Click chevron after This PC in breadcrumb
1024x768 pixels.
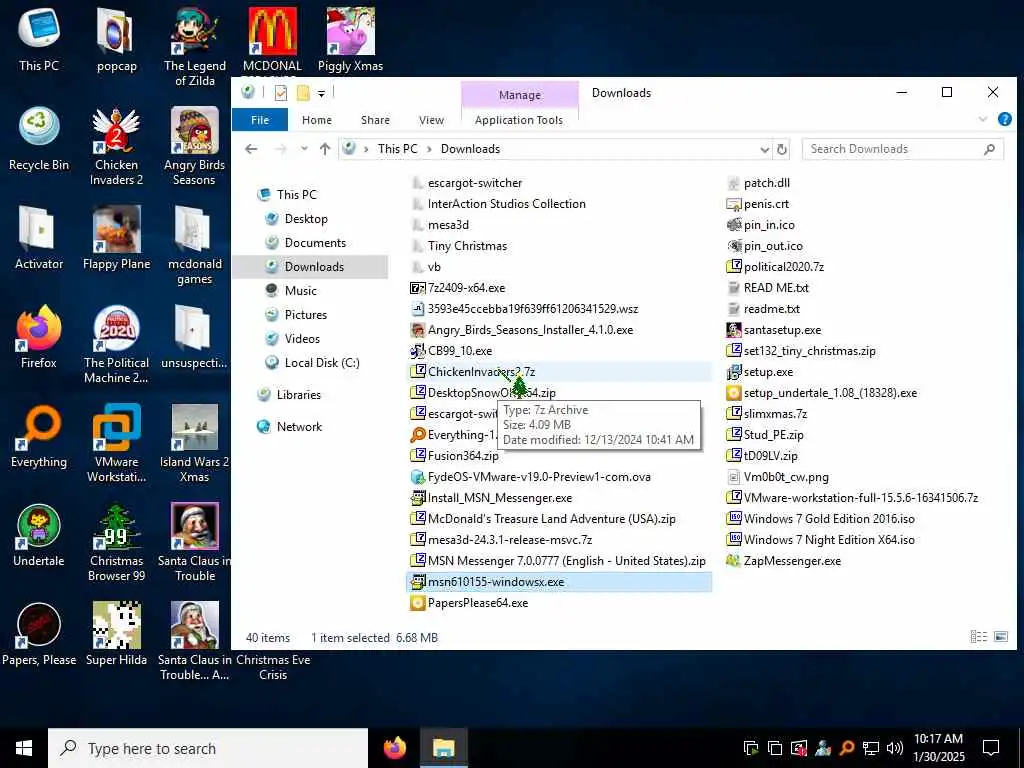[x=429, y=149]
